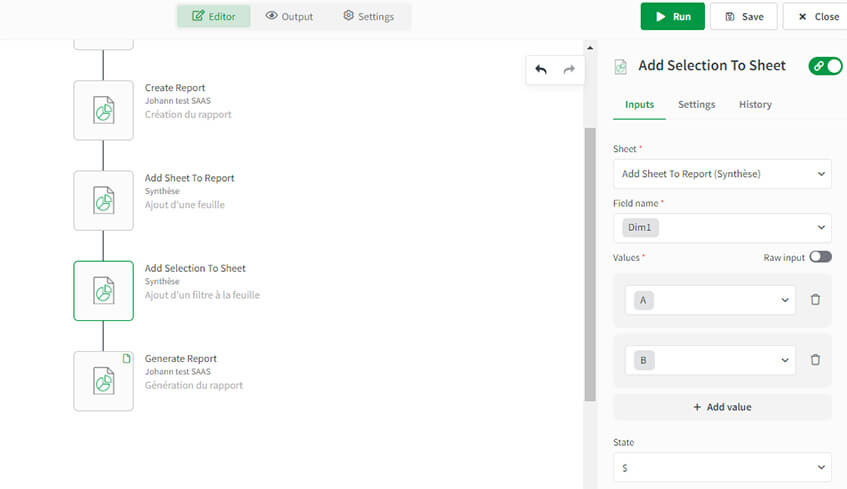Click the 'Add Selection To Sheet' canvas title
The height and width of the screenshot is (489, 847).
[x=195, y=268]
